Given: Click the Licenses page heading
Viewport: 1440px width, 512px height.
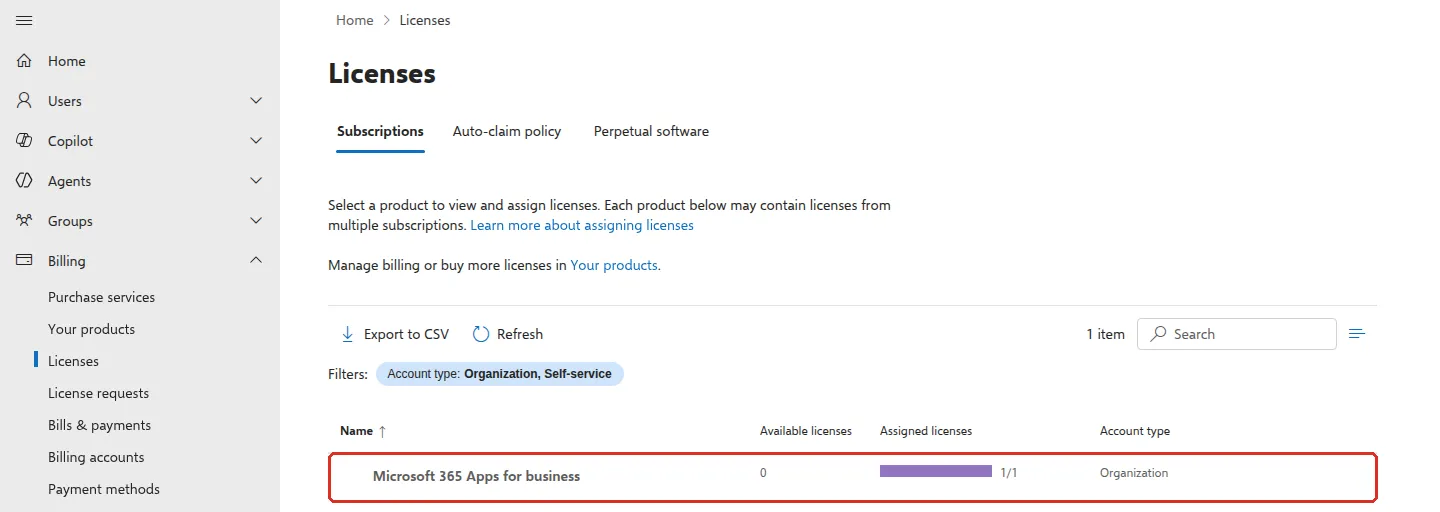Looking at the screenshot, I should 382,73.
